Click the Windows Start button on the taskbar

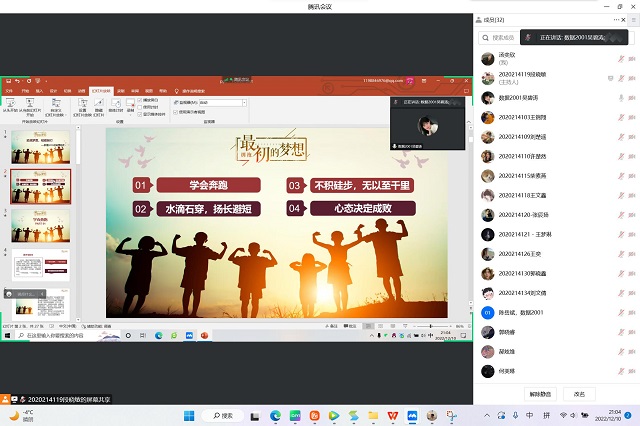pos(187,414)
